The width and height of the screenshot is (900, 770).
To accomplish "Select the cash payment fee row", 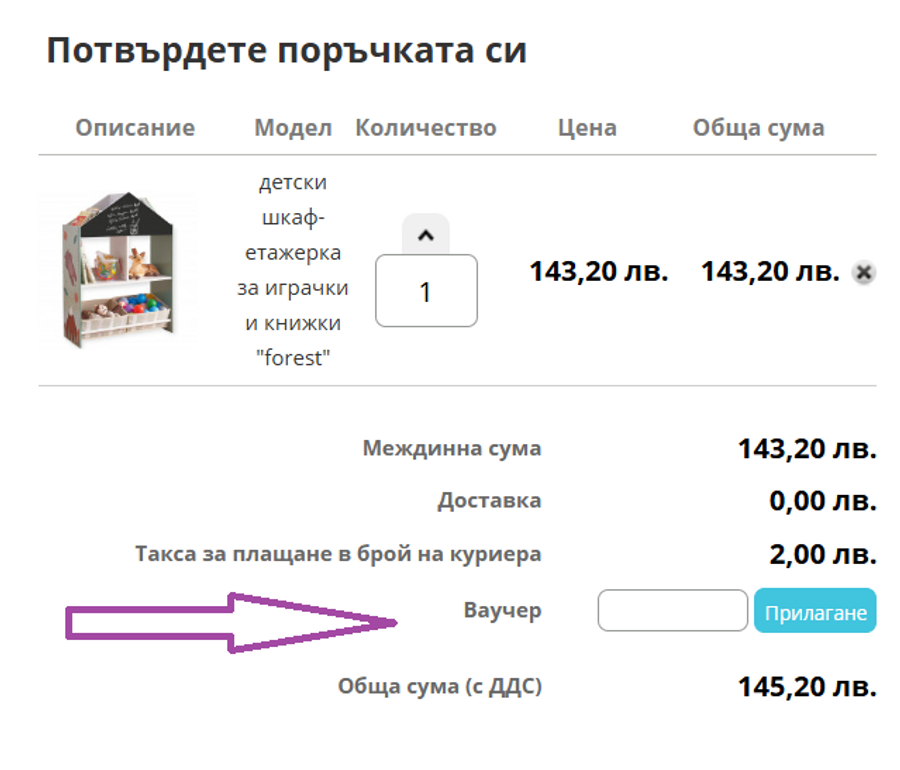I will pos(338,553).
